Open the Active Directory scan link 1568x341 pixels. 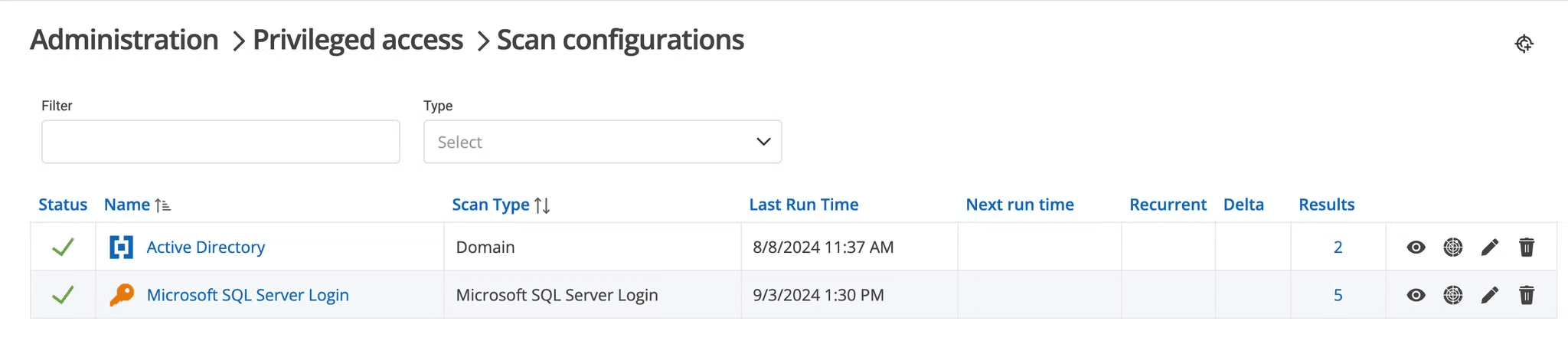coord(205,248)
